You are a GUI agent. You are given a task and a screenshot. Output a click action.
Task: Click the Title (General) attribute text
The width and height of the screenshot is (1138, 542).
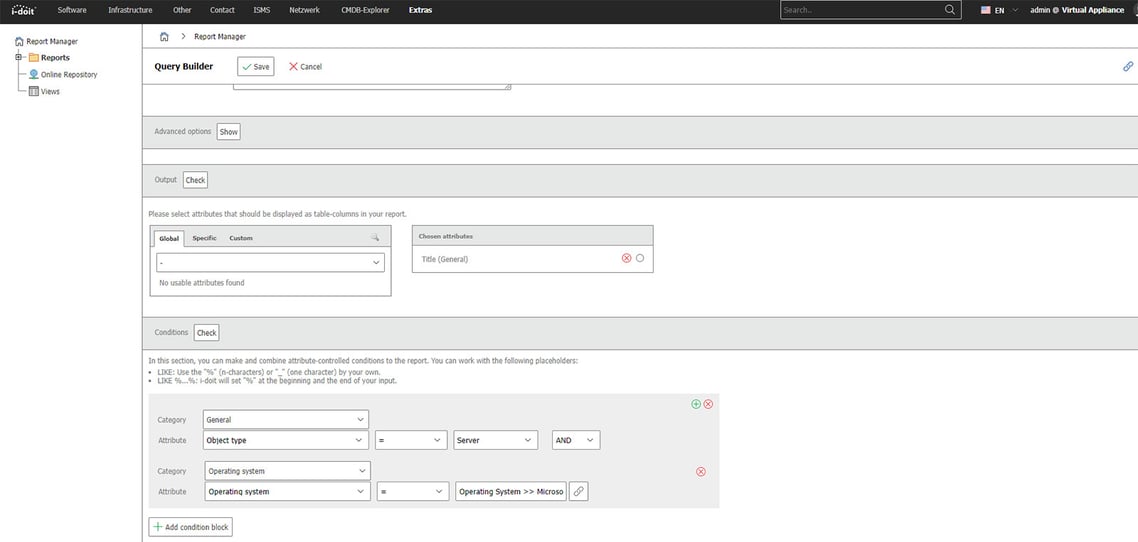[x=447, y=258]
